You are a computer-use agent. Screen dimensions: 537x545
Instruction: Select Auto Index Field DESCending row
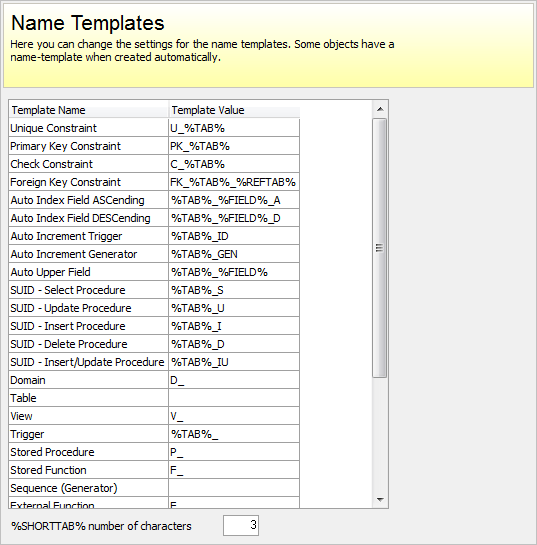click(89, 218)
